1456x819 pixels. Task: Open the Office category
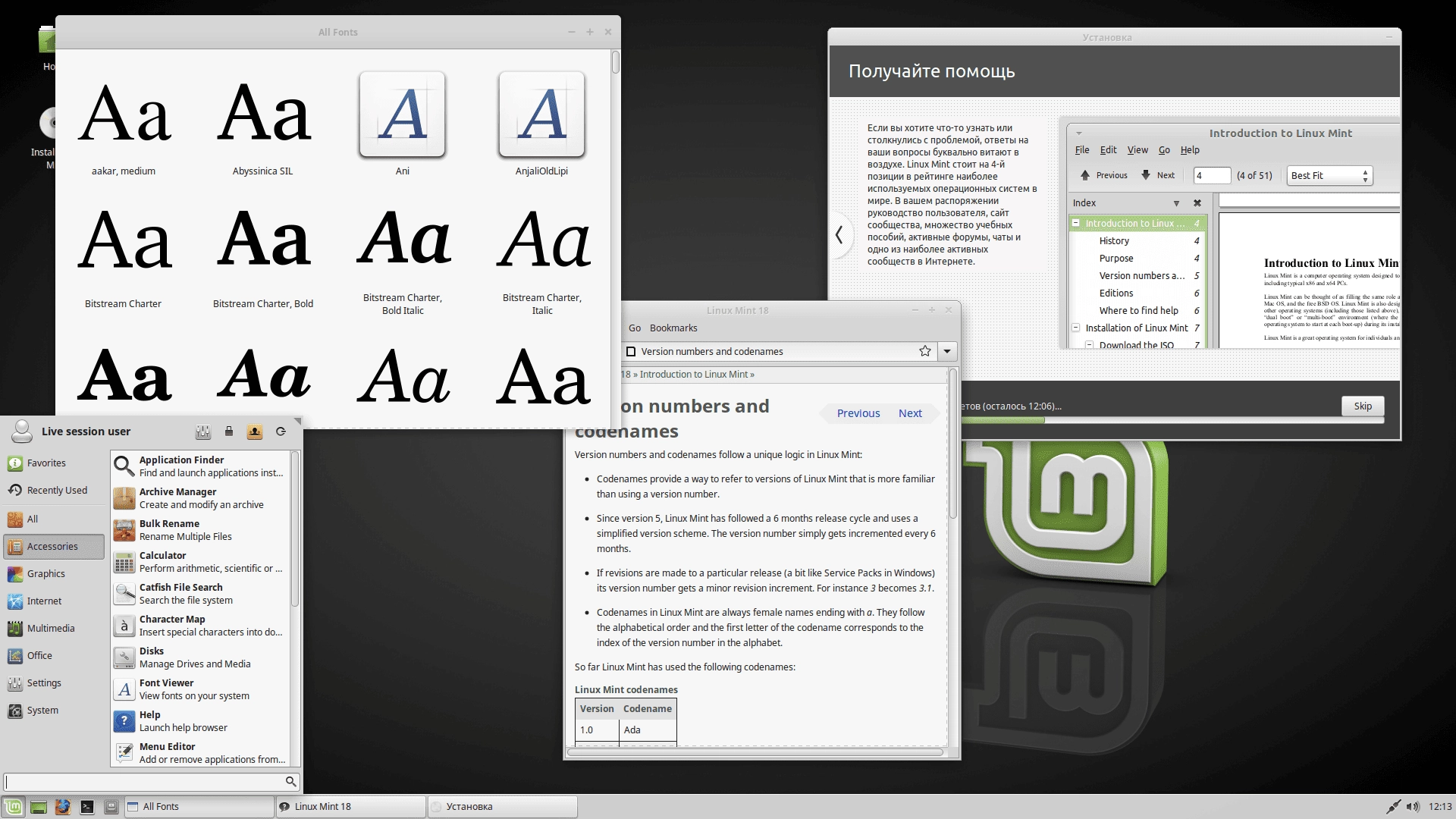(x=53, y=656)
